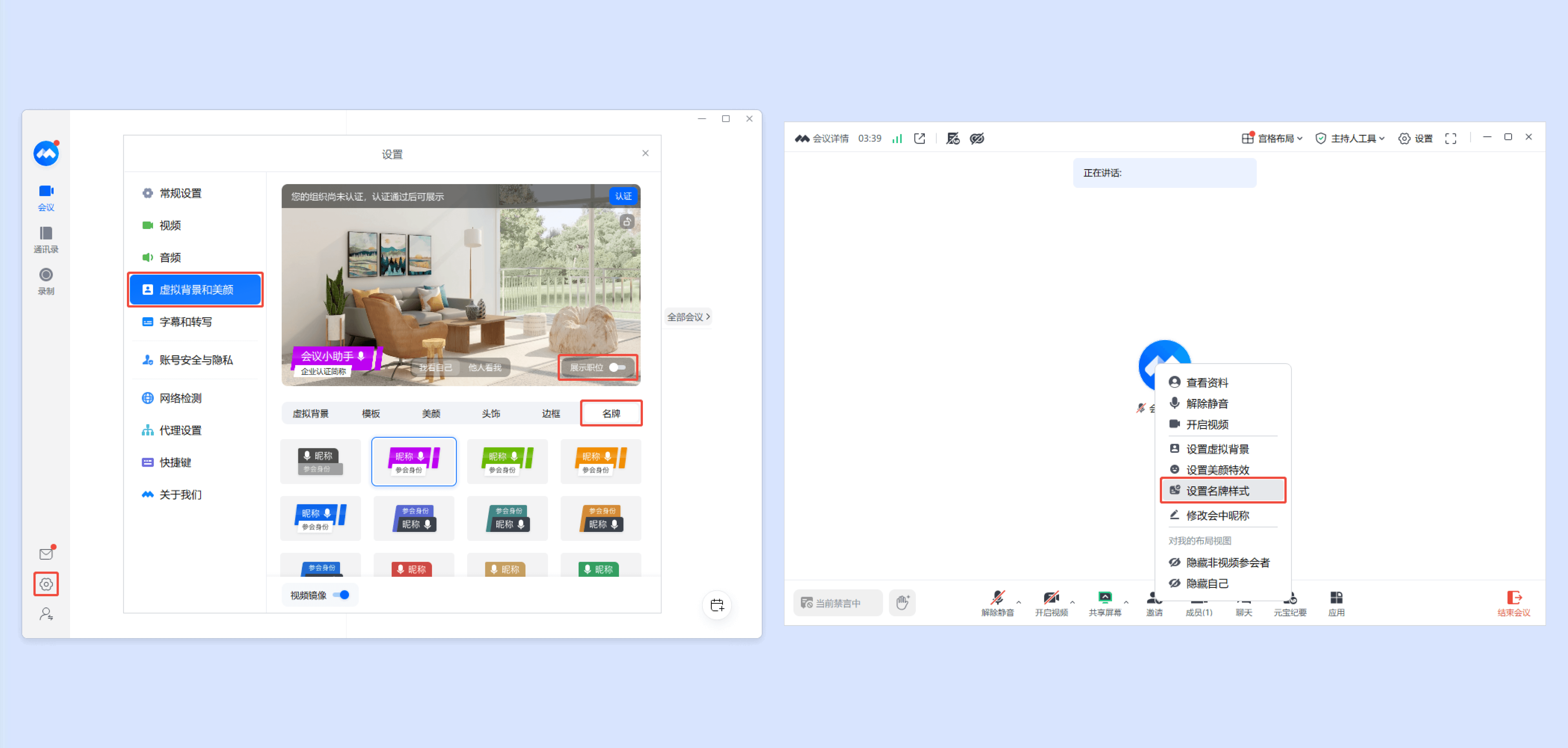Click the network signal bars icon
The width and height of the screenshot is (1568, 748).
tap(897, 139)
